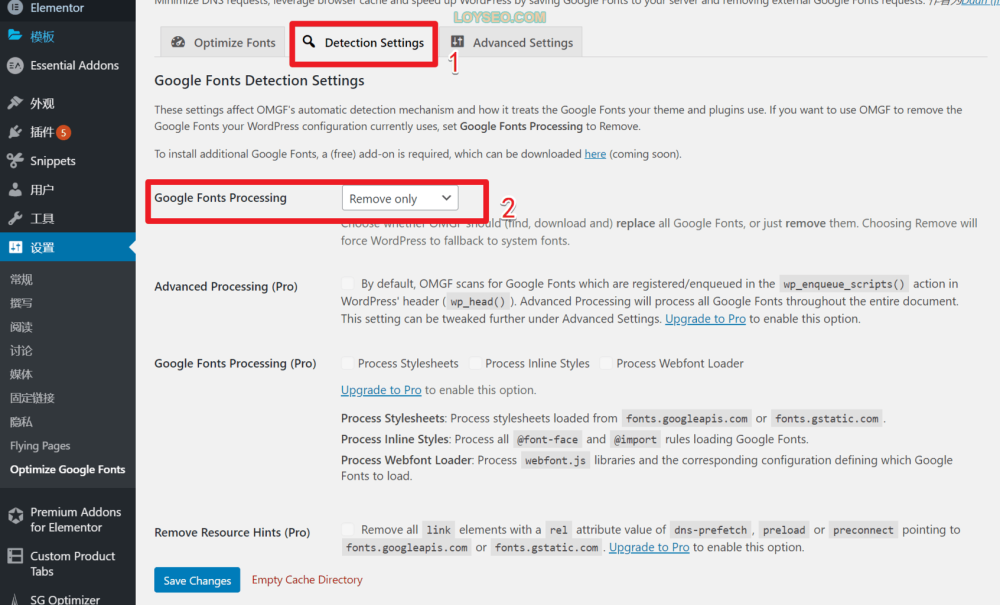Click the plugin update badge showing 5
The height and width of the screenshot is (605, 1000).
63,133
